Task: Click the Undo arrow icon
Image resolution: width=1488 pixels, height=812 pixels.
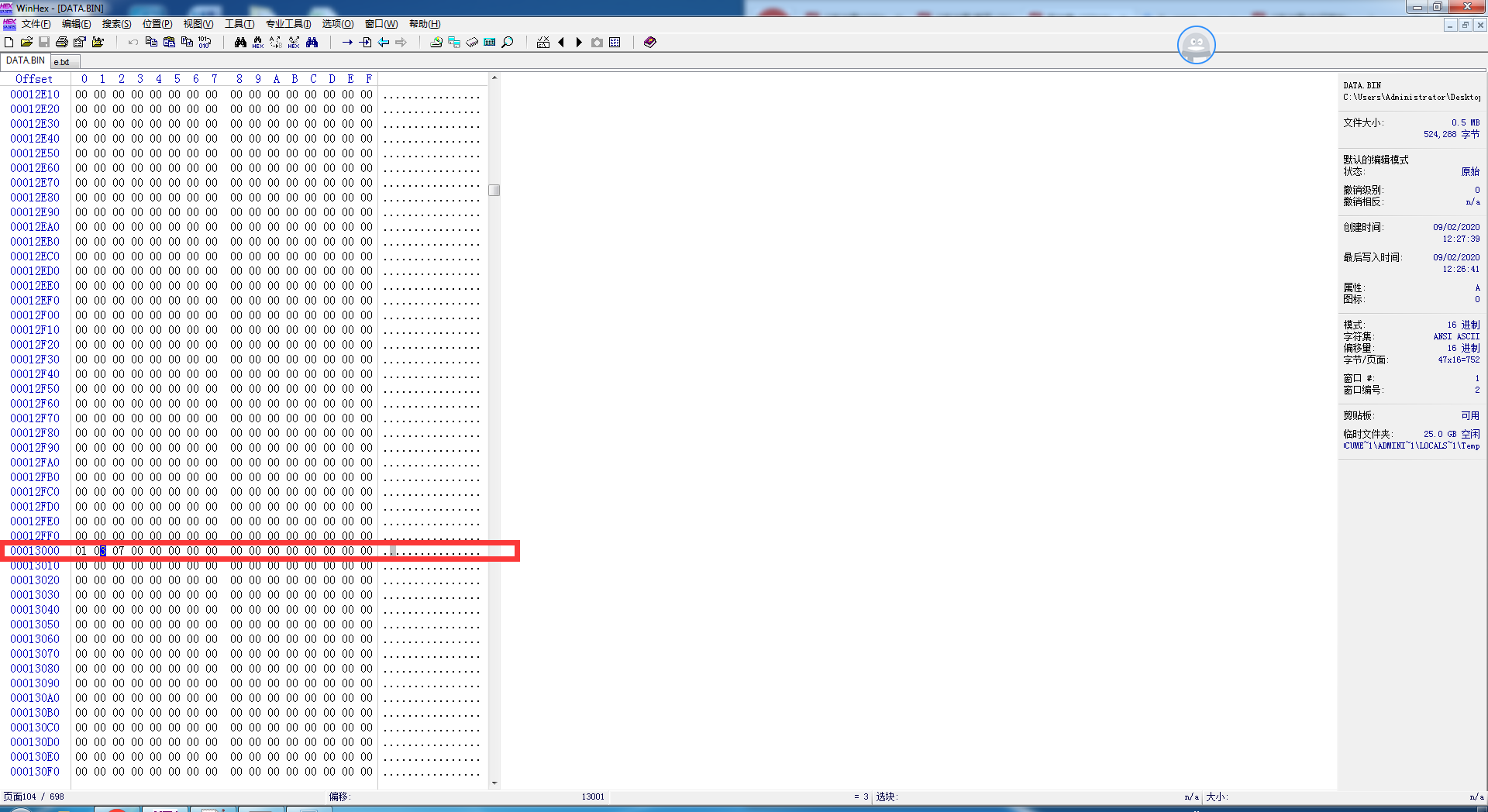Action: tap(133, 43)
